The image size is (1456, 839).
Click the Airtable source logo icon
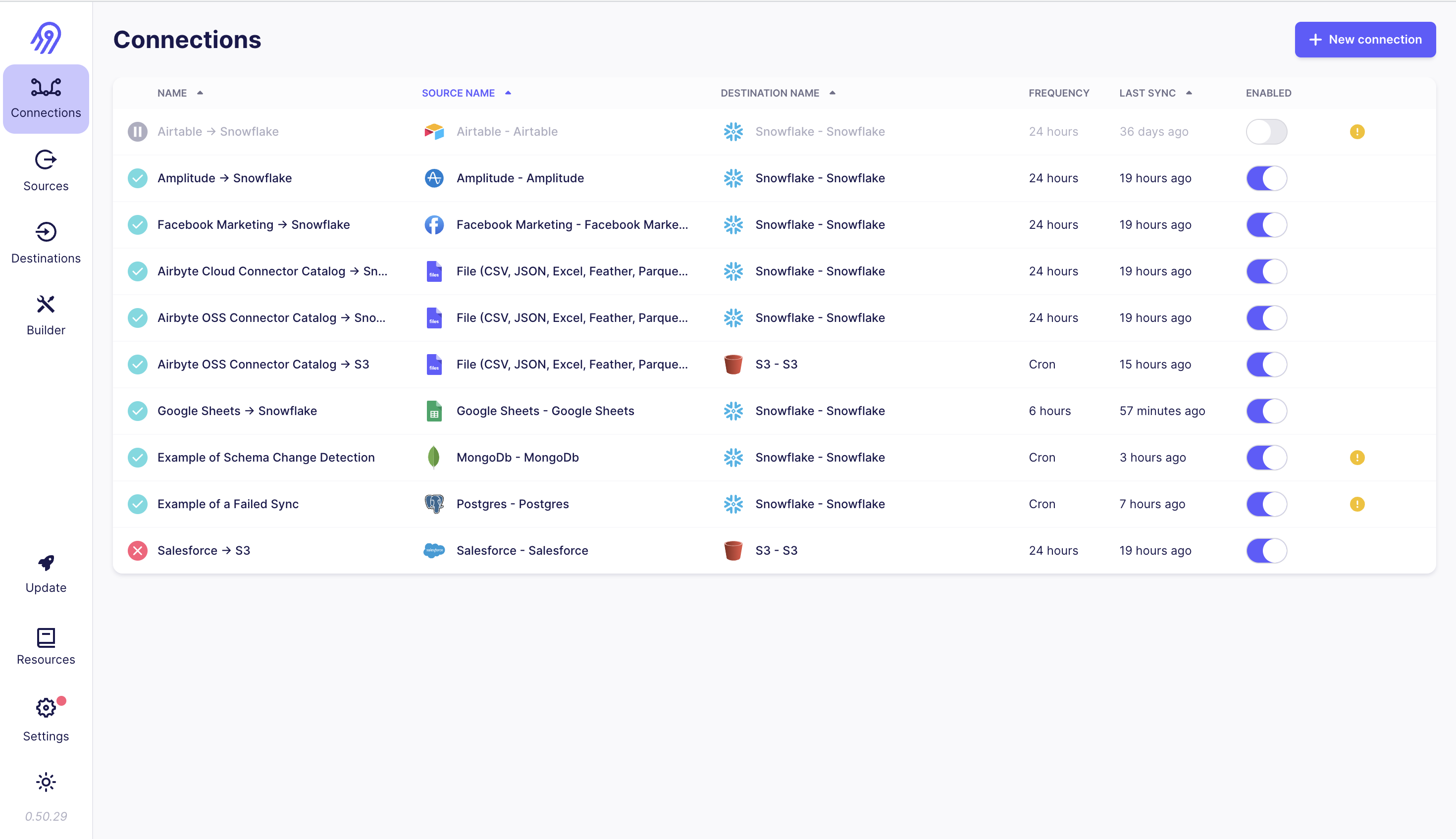click(x=434, y=132)
